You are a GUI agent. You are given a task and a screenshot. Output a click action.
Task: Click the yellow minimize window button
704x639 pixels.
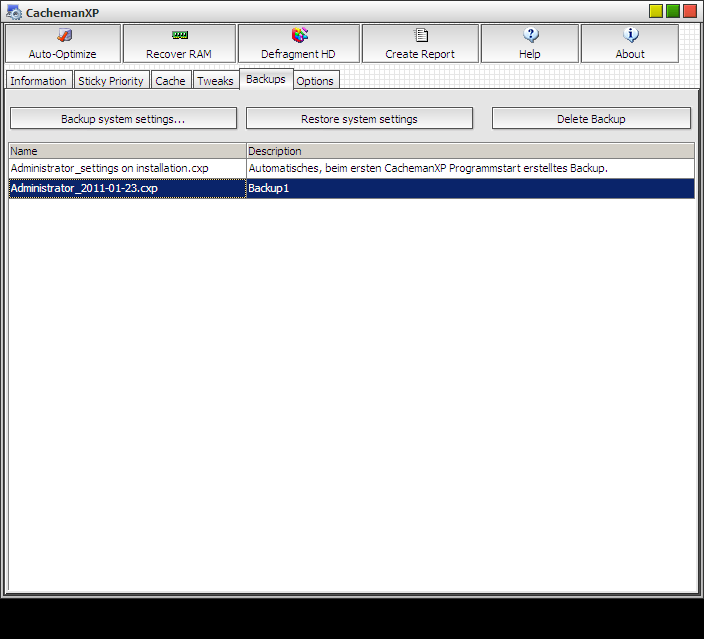656,11
